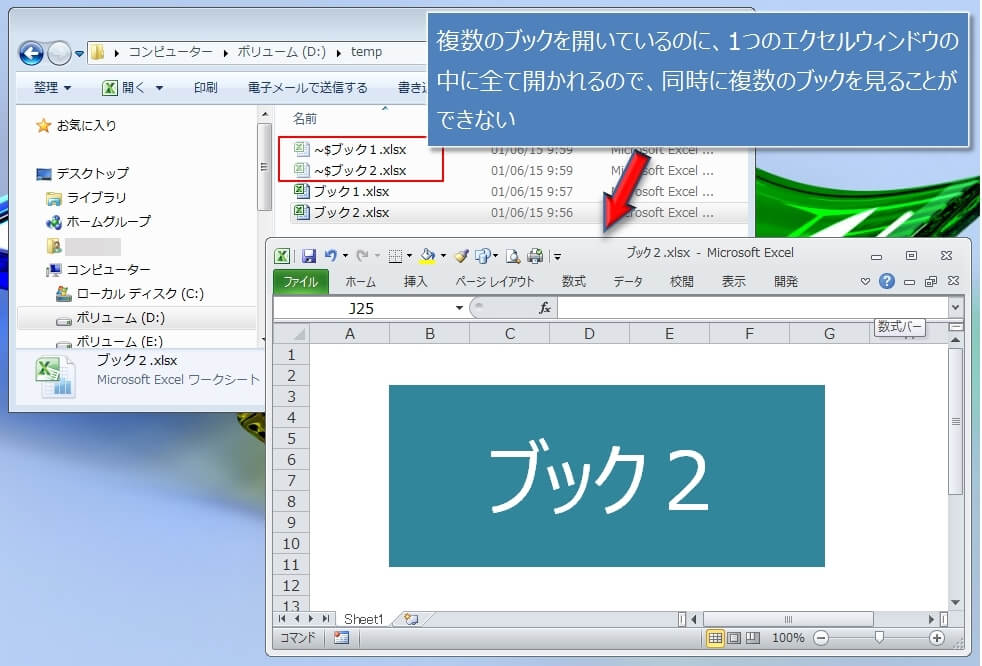
Task: Toggle Page Break Preview view
Action: [x=751, y=637]
